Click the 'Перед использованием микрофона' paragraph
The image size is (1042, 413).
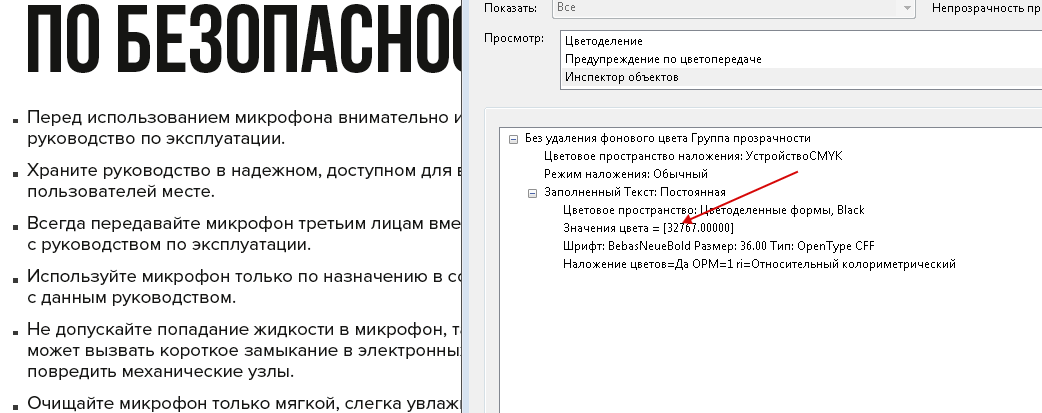(244, 128)
